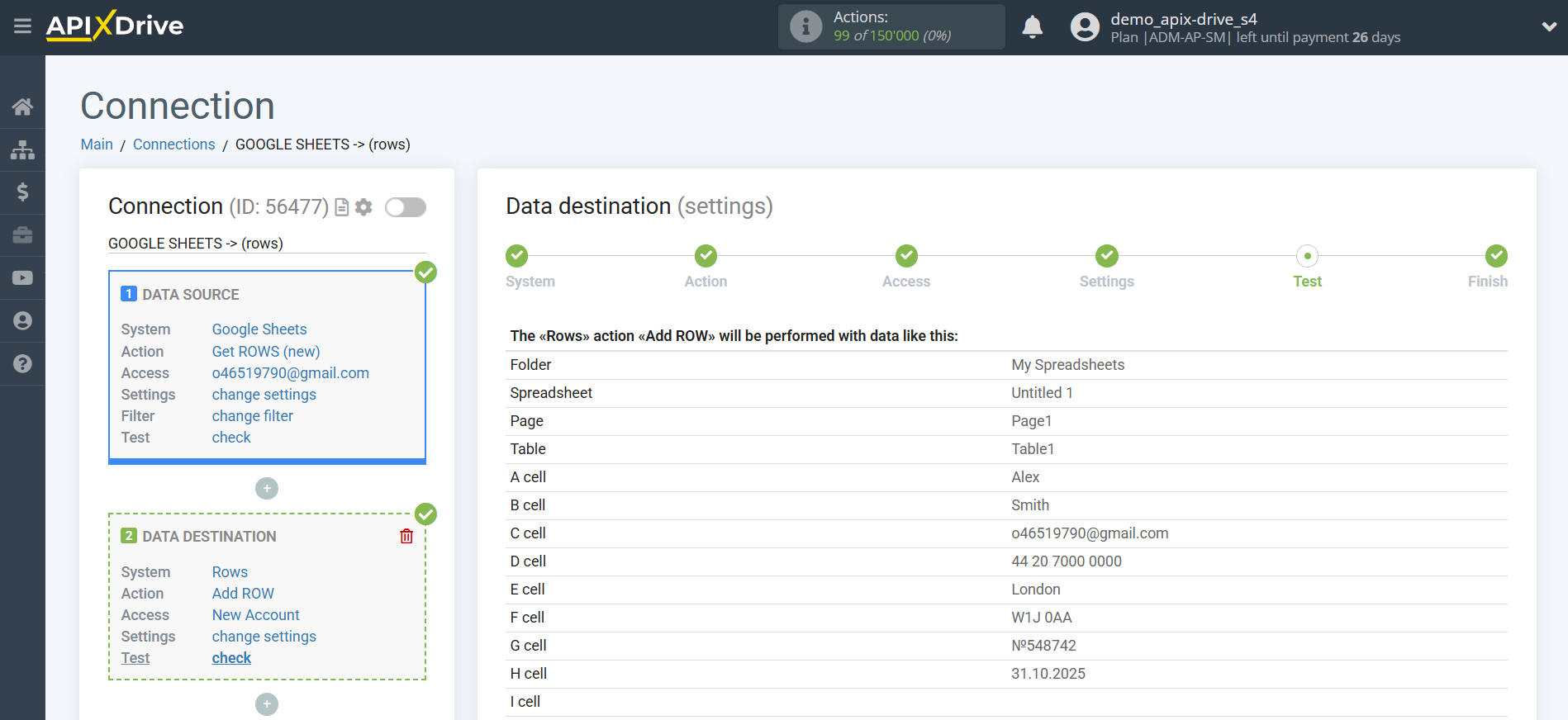Expand the account dropdown chevron
This screenshot has height=720, width=1568.
(x=1549, y=26)
